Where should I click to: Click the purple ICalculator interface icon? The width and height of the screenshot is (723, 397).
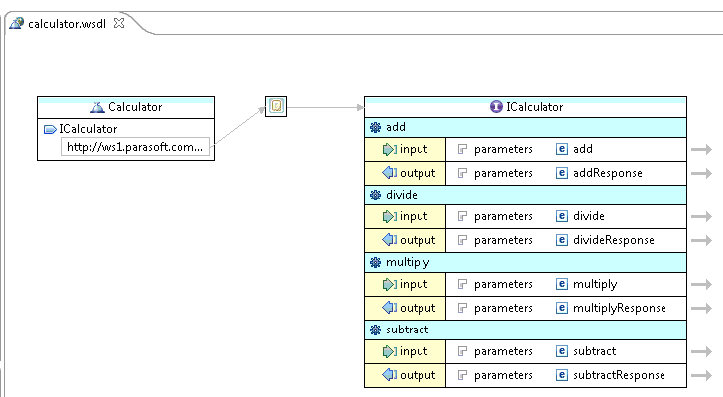click(496, 107)
